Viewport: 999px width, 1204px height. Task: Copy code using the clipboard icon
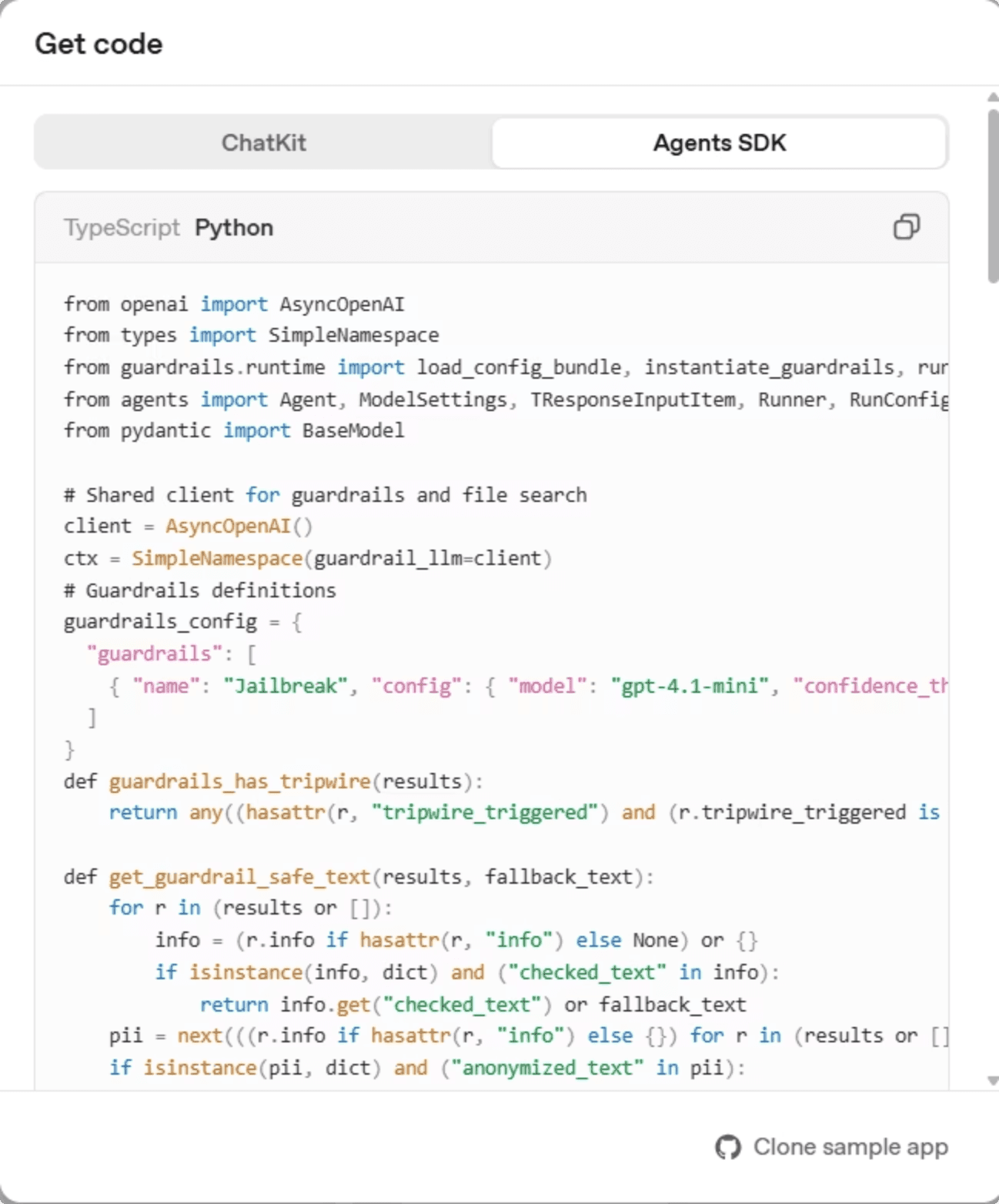tap(906, 227)
